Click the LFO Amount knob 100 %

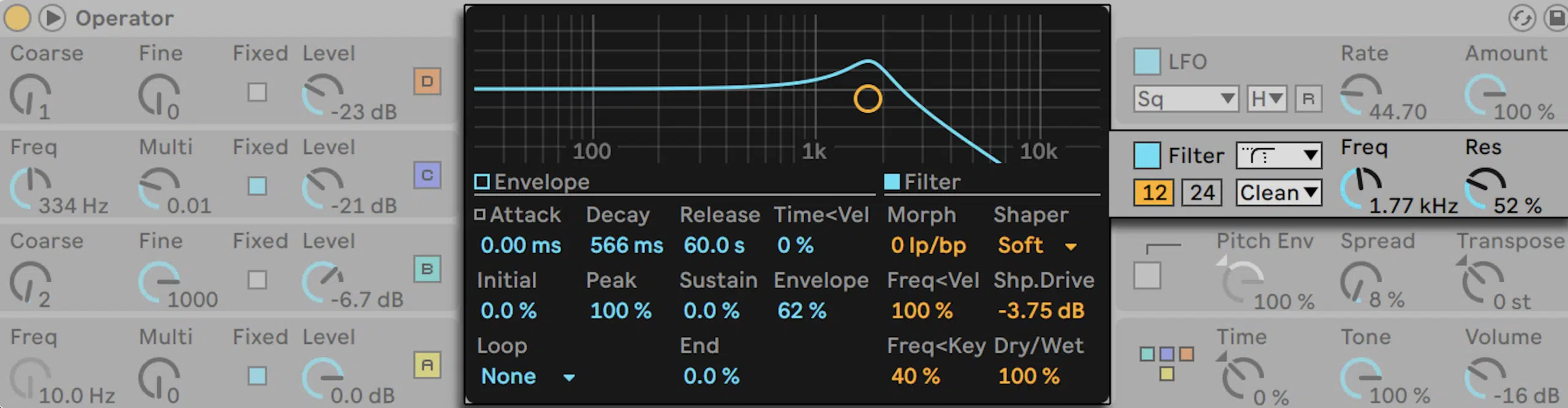(1485, 95)
